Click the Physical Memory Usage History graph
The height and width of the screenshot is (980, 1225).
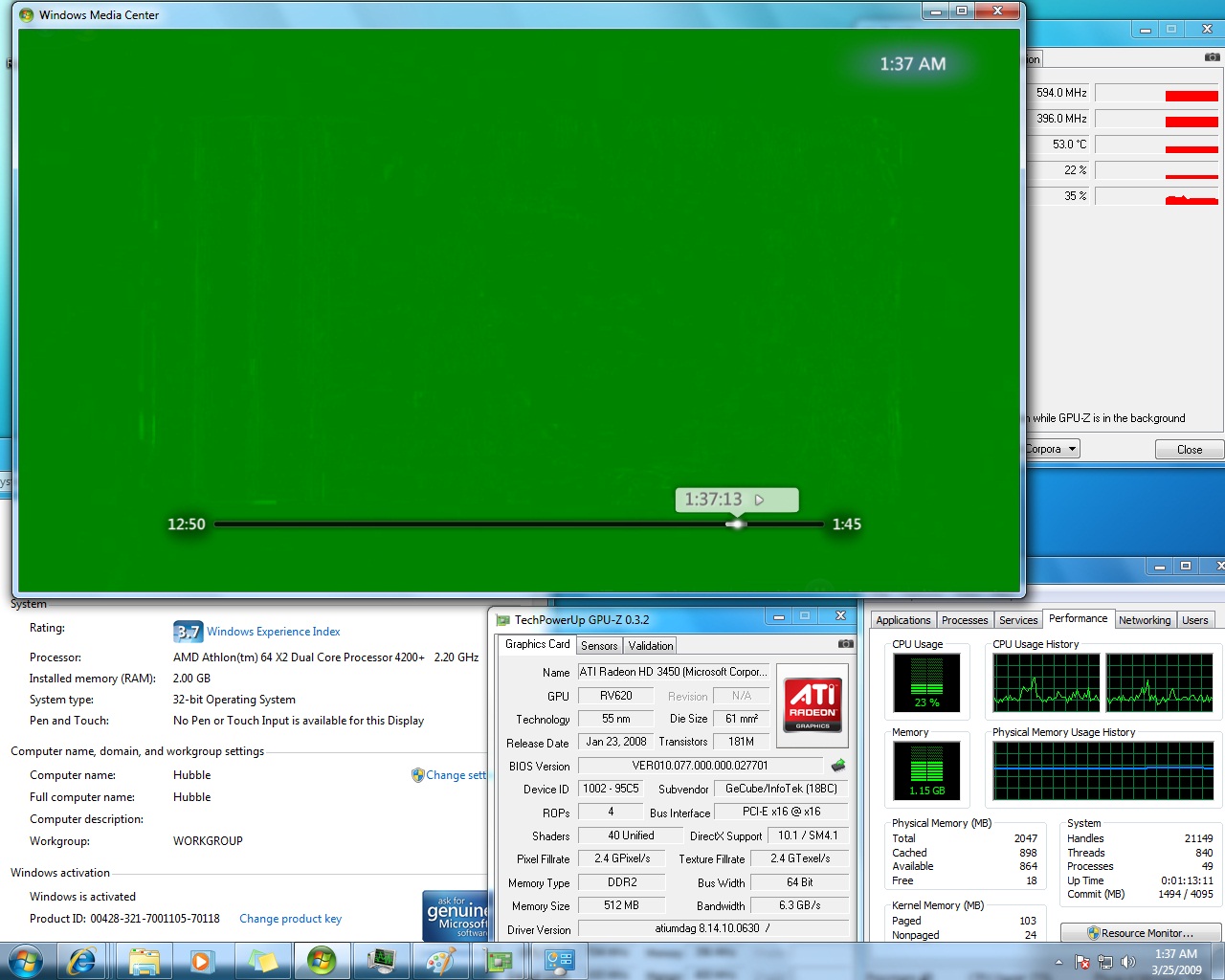coord(1103,770)
